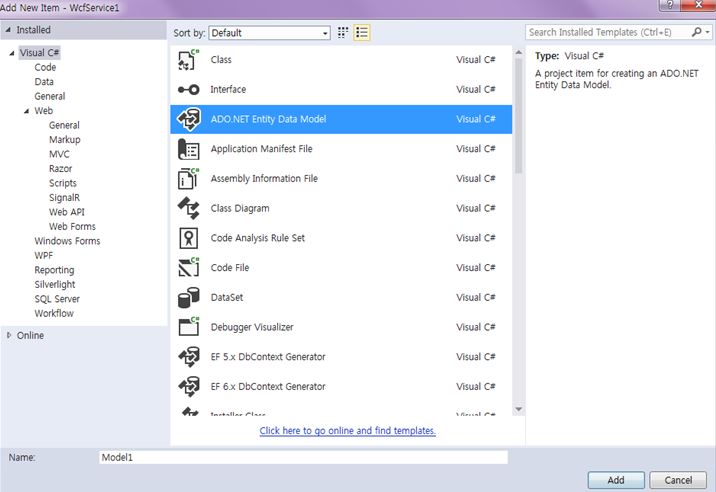Select the Web API category
The image size is (716, 492).
tap(67, 212)
